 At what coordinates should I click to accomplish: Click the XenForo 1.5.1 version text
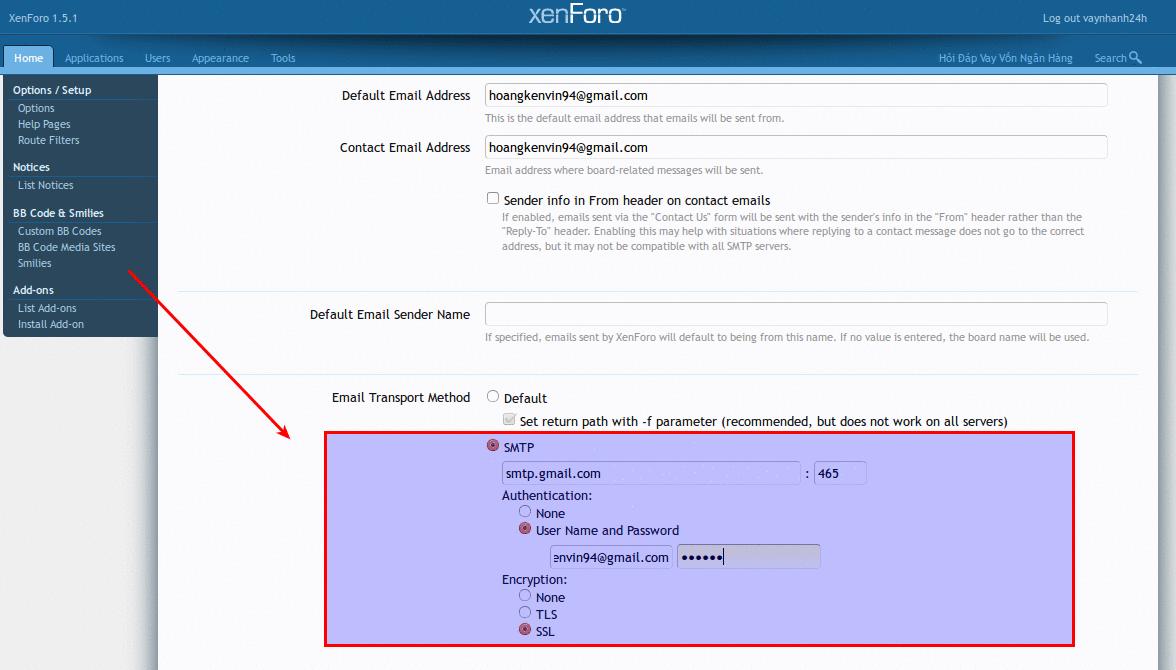point(44,18)
